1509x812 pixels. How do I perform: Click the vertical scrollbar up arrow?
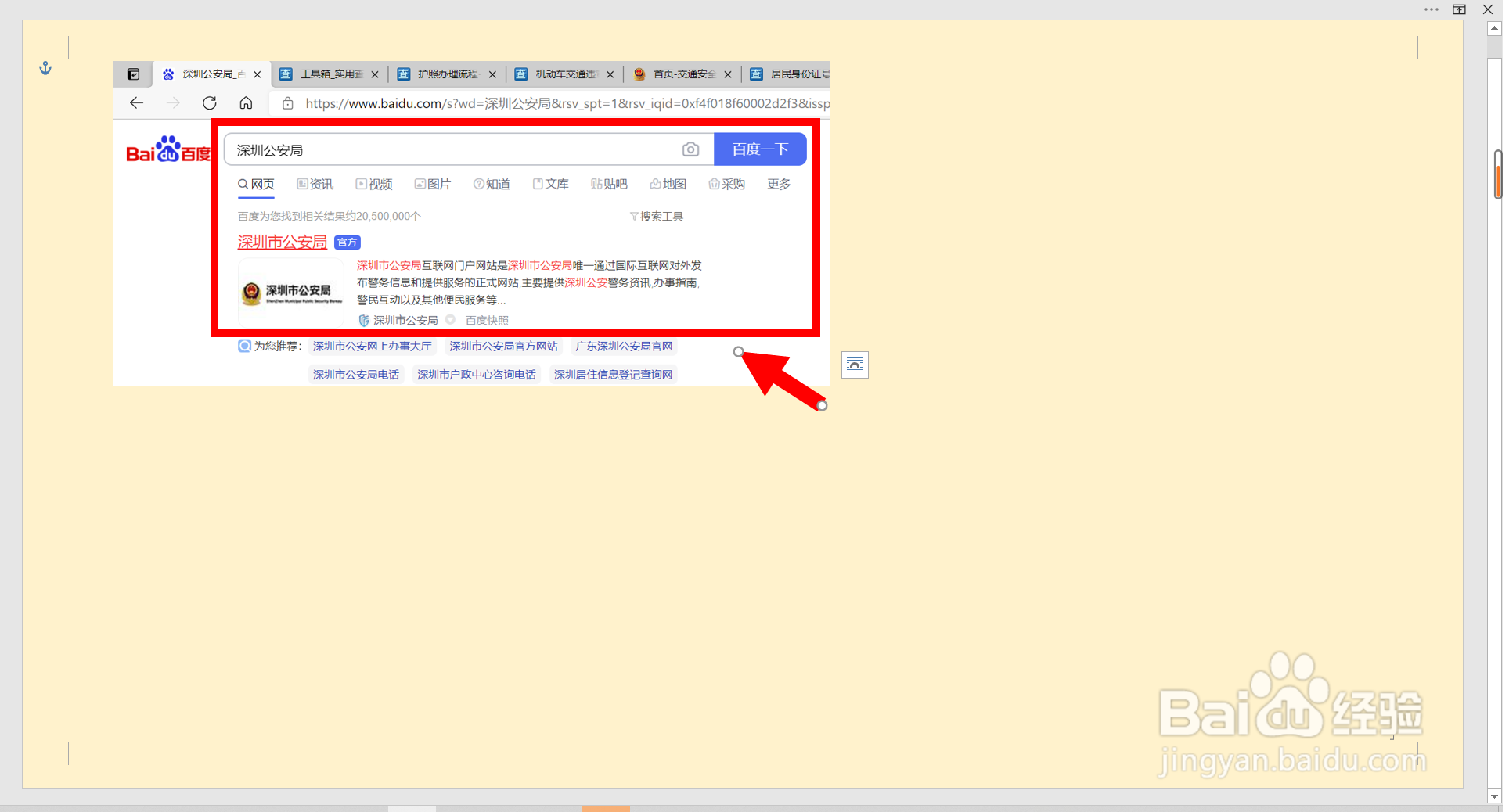pyautogui.click(x=1494, y=28)
